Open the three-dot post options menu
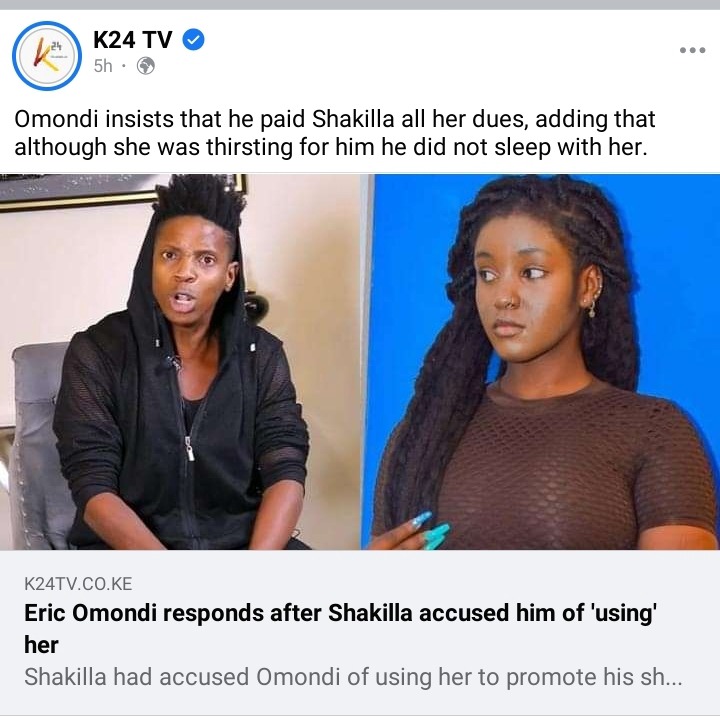720x717 pixels. pyautogui.click(x=692, y=50)
